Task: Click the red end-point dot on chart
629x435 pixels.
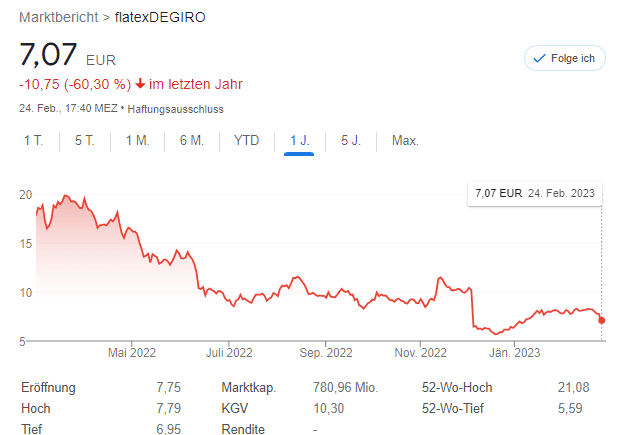Action: (x=602, y=320)
